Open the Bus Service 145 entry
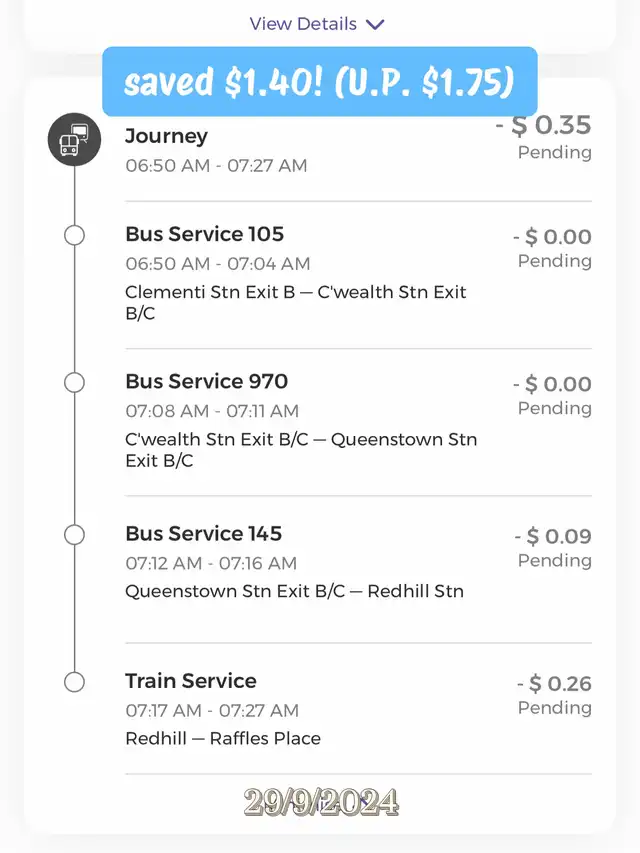 coord(204,533)
